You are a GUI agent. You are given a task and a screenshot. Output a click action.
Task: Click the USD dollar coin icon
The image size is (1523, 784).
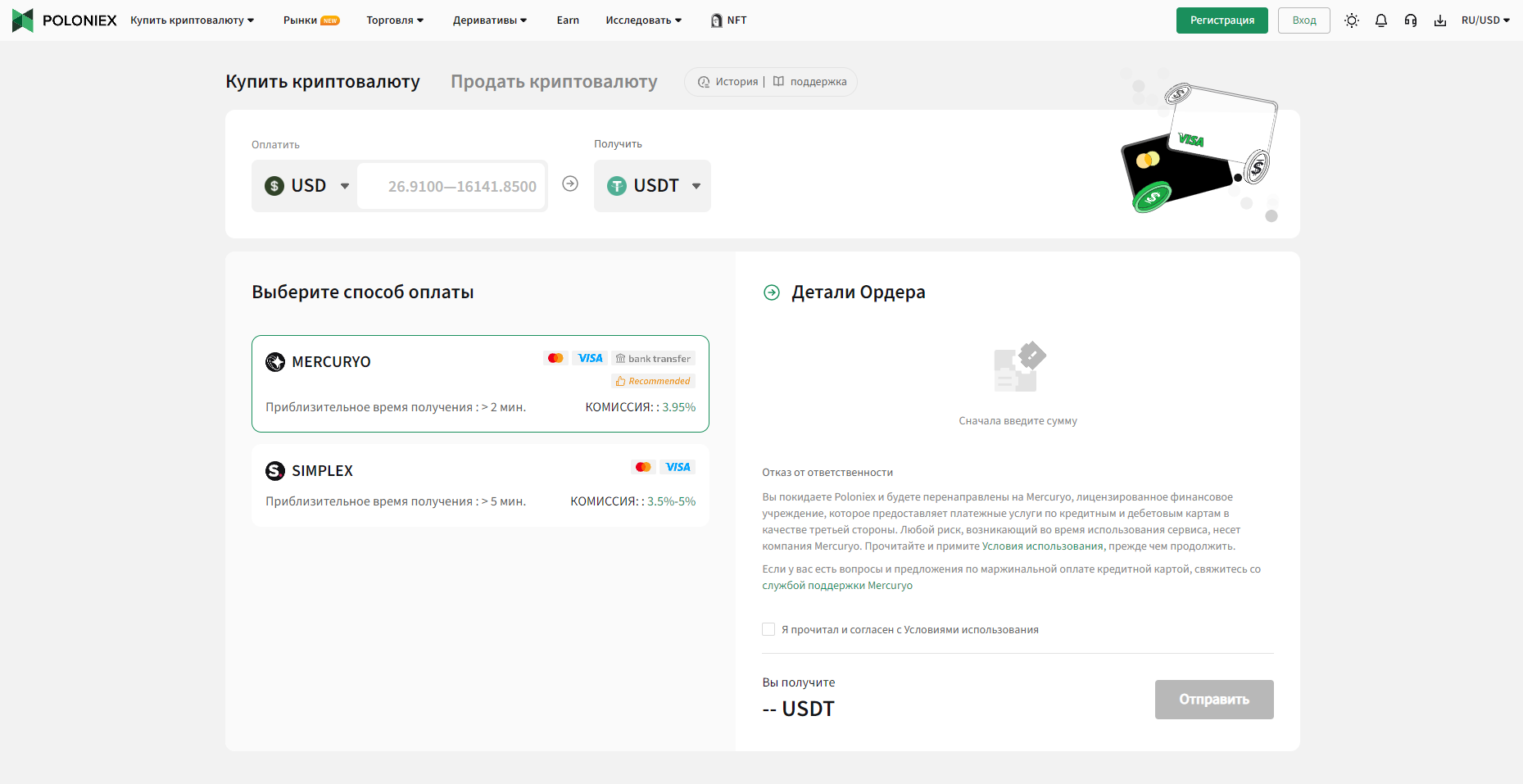pos(274,186)
